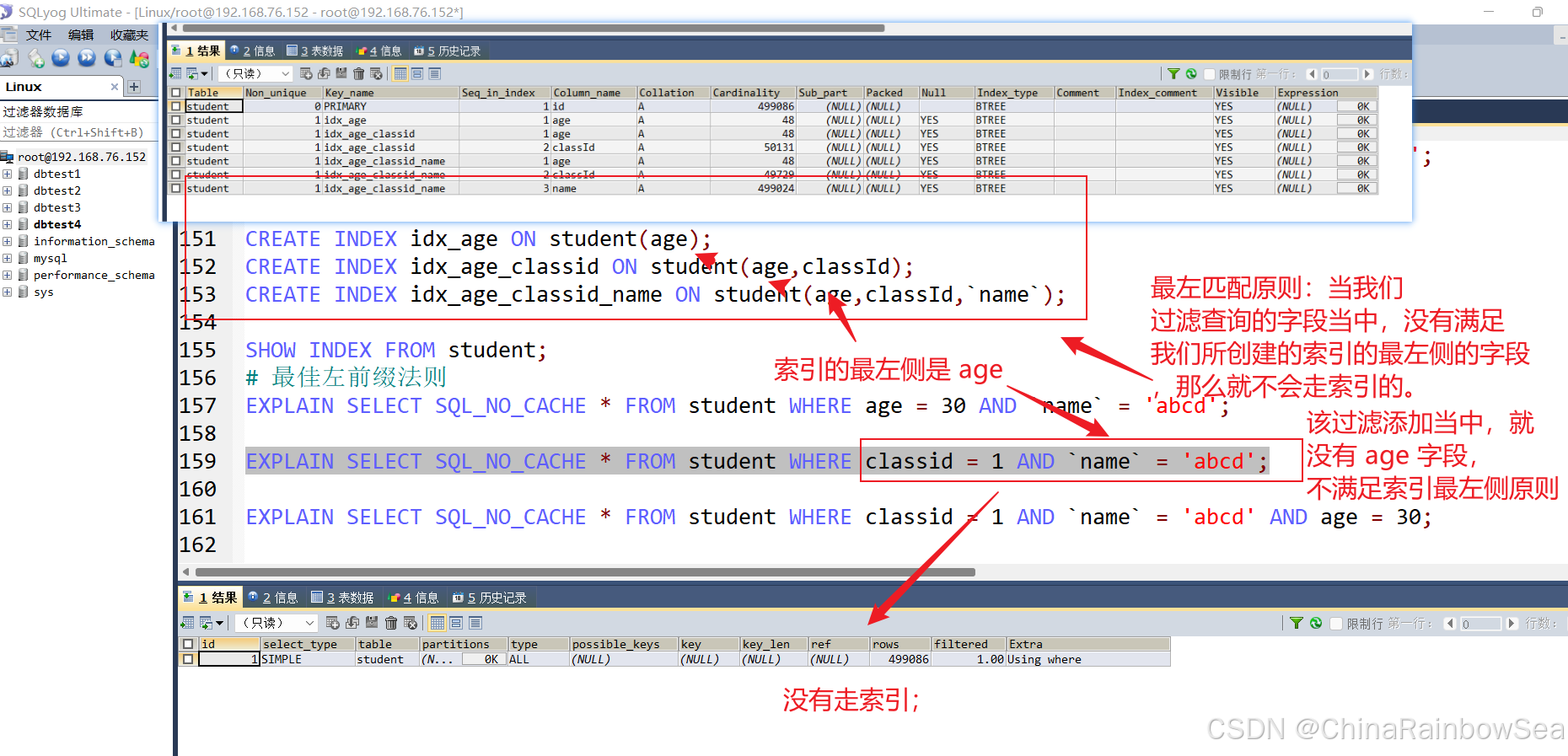
Task: Open the 收藏夹 menu
Action: pos(129,35)
